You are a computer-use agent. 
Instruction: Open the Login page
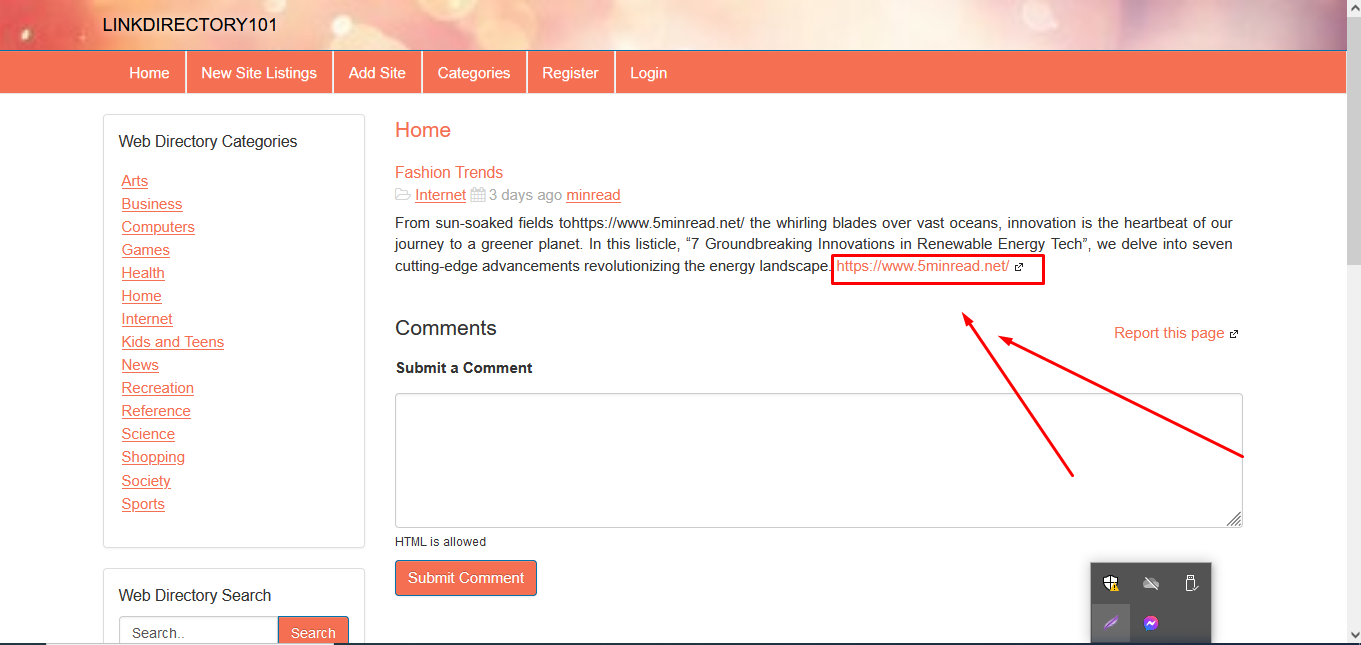pyautogui.click(x=648, y=73)
